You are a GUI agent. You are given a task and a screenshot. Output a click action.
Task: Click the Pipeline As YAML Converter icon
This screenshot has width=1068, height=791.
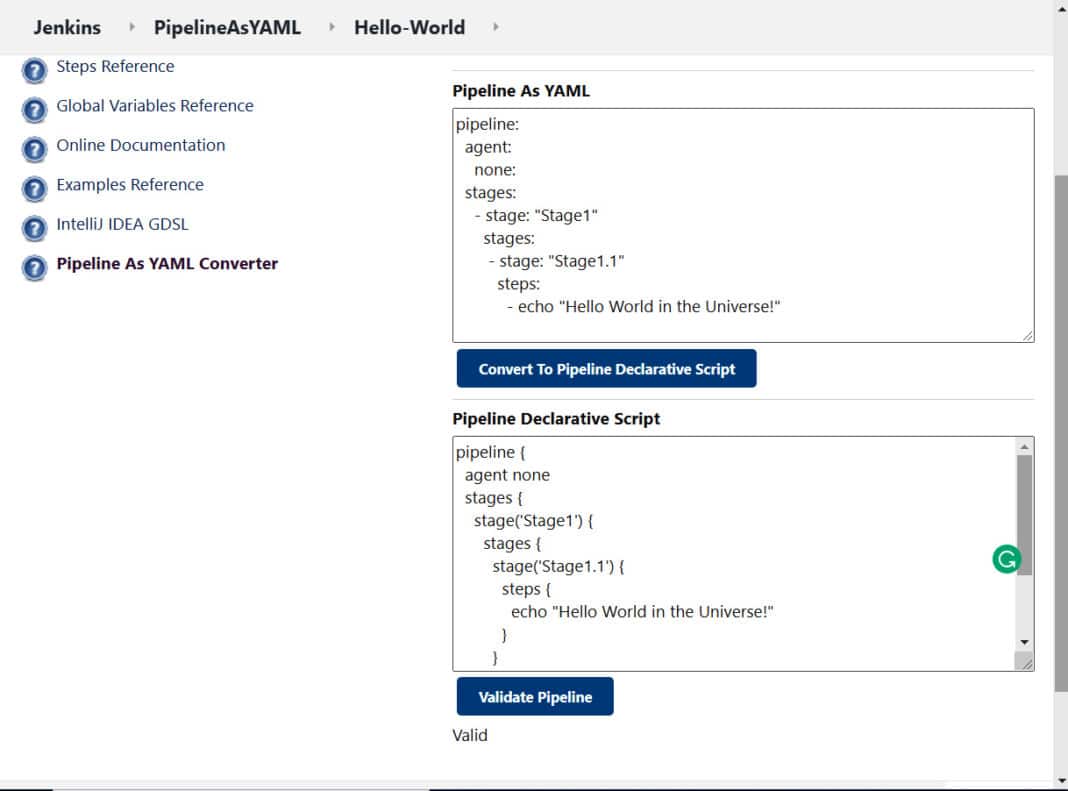[35, 268]
